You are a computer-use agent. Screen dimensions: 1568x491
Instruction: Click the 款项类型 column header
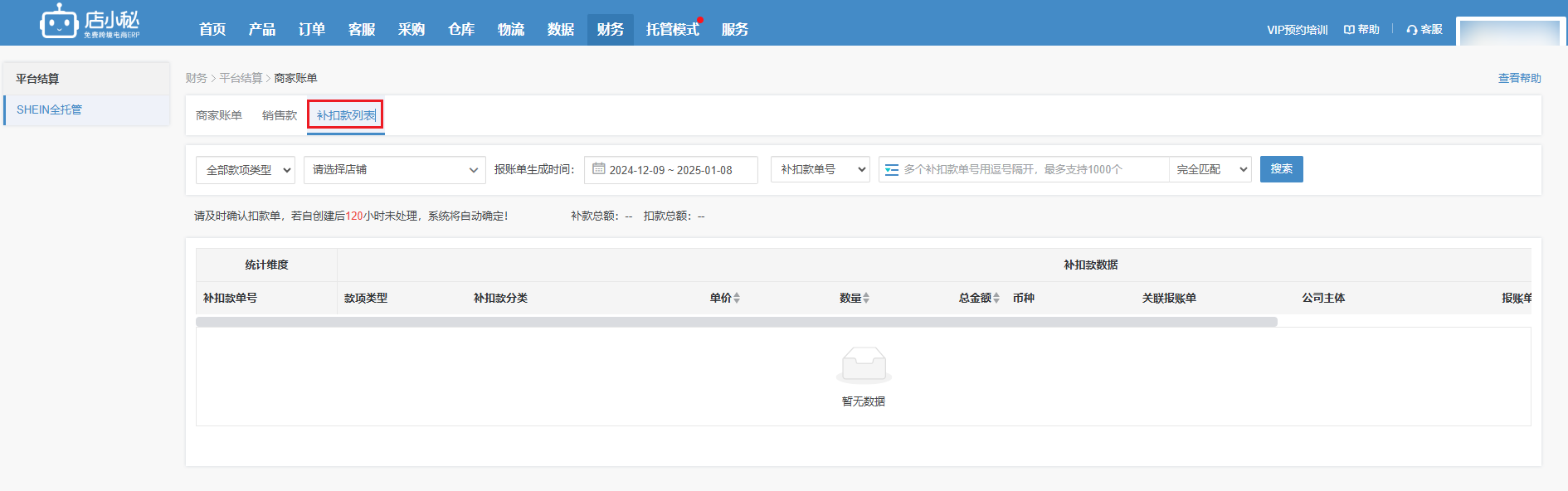coord(366,298)
